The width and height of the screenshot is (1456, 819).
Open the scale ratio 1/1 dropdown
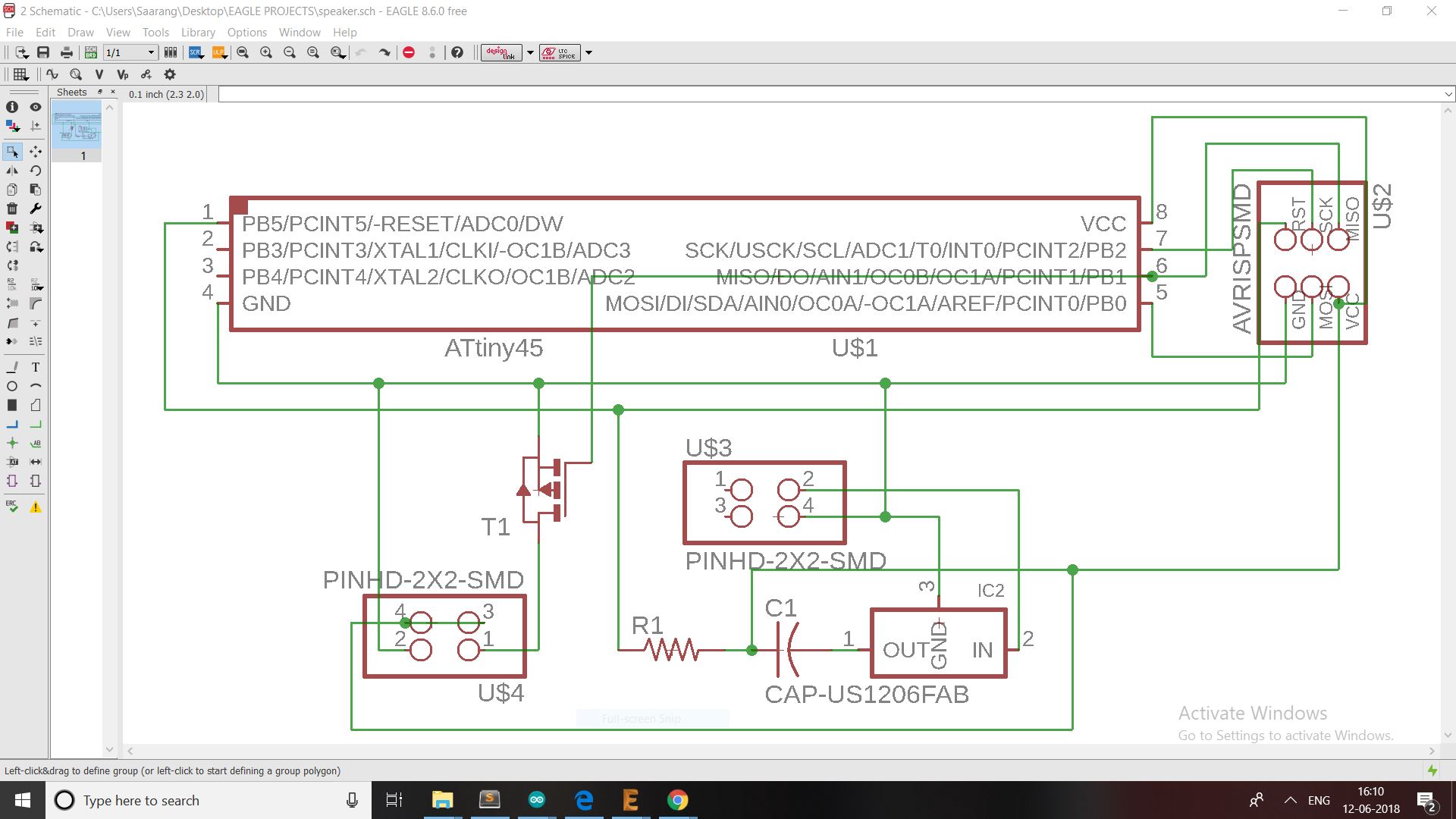point(151,53)
